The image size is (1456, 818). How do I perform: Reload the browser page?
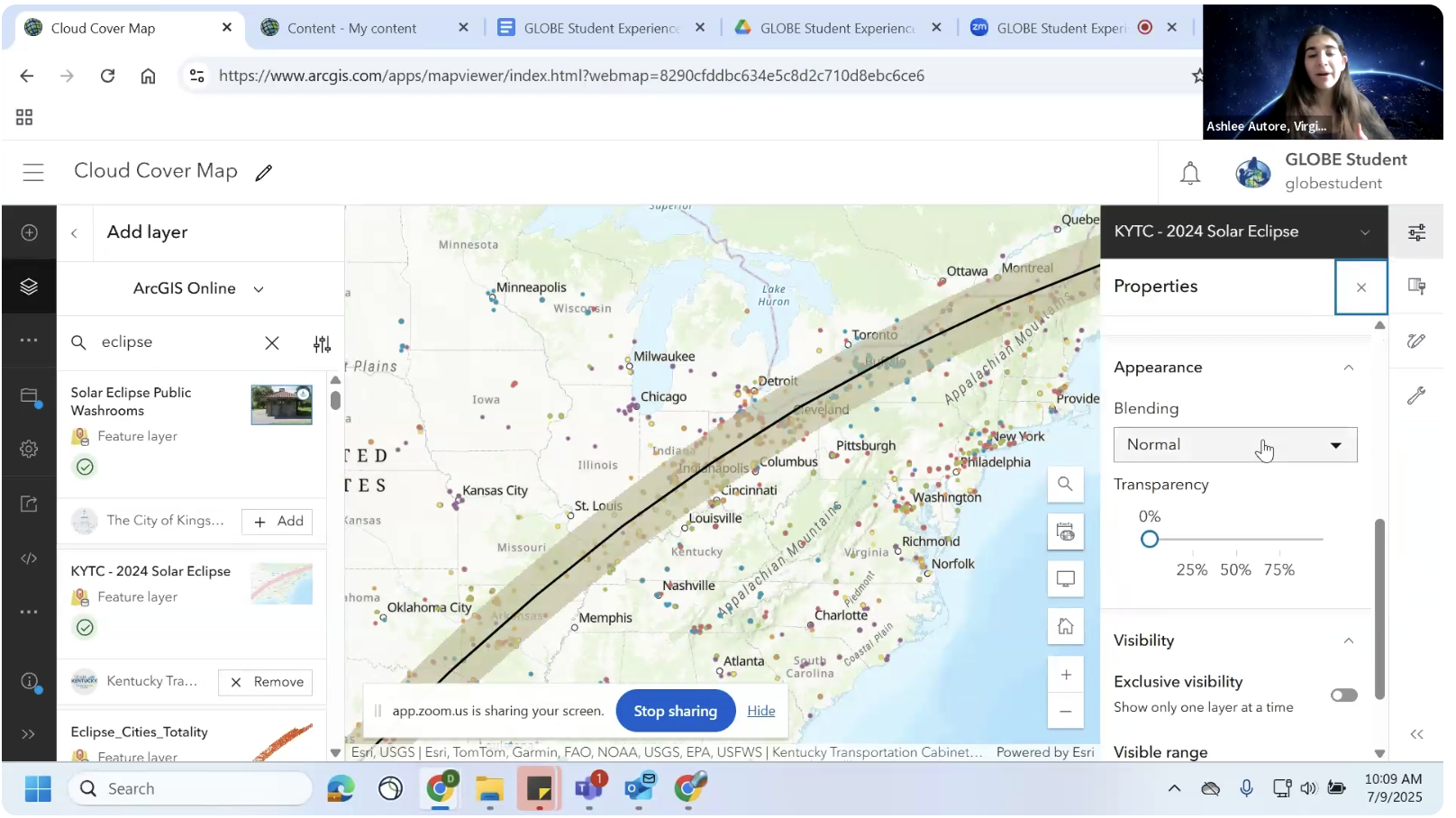point(107,76)
